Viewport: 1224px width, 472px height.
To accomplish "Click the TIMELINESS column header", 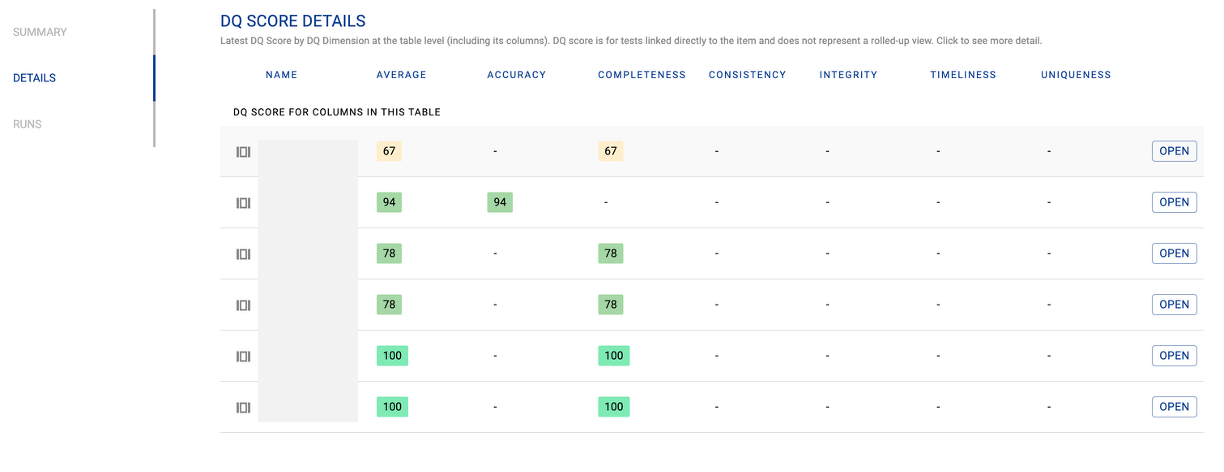I will (x=963, y=75).
